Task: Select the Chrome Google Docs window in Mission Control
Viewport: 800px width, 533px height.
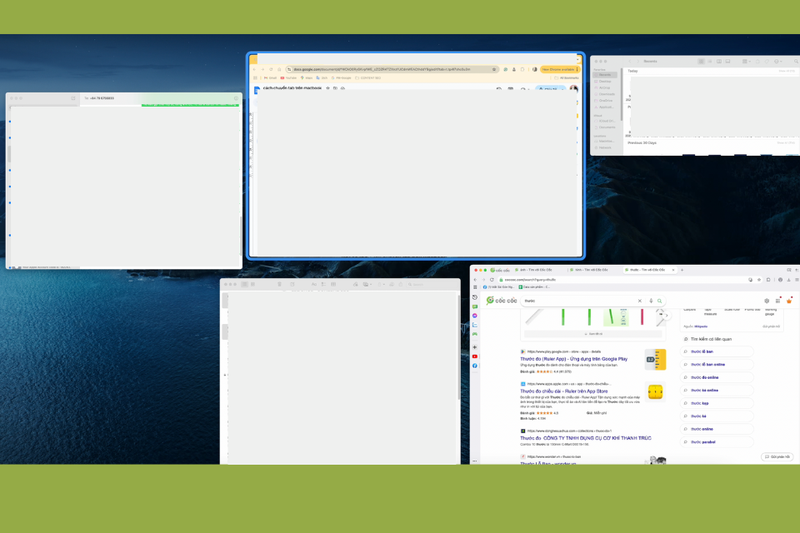Action: (x=416, y=156)
